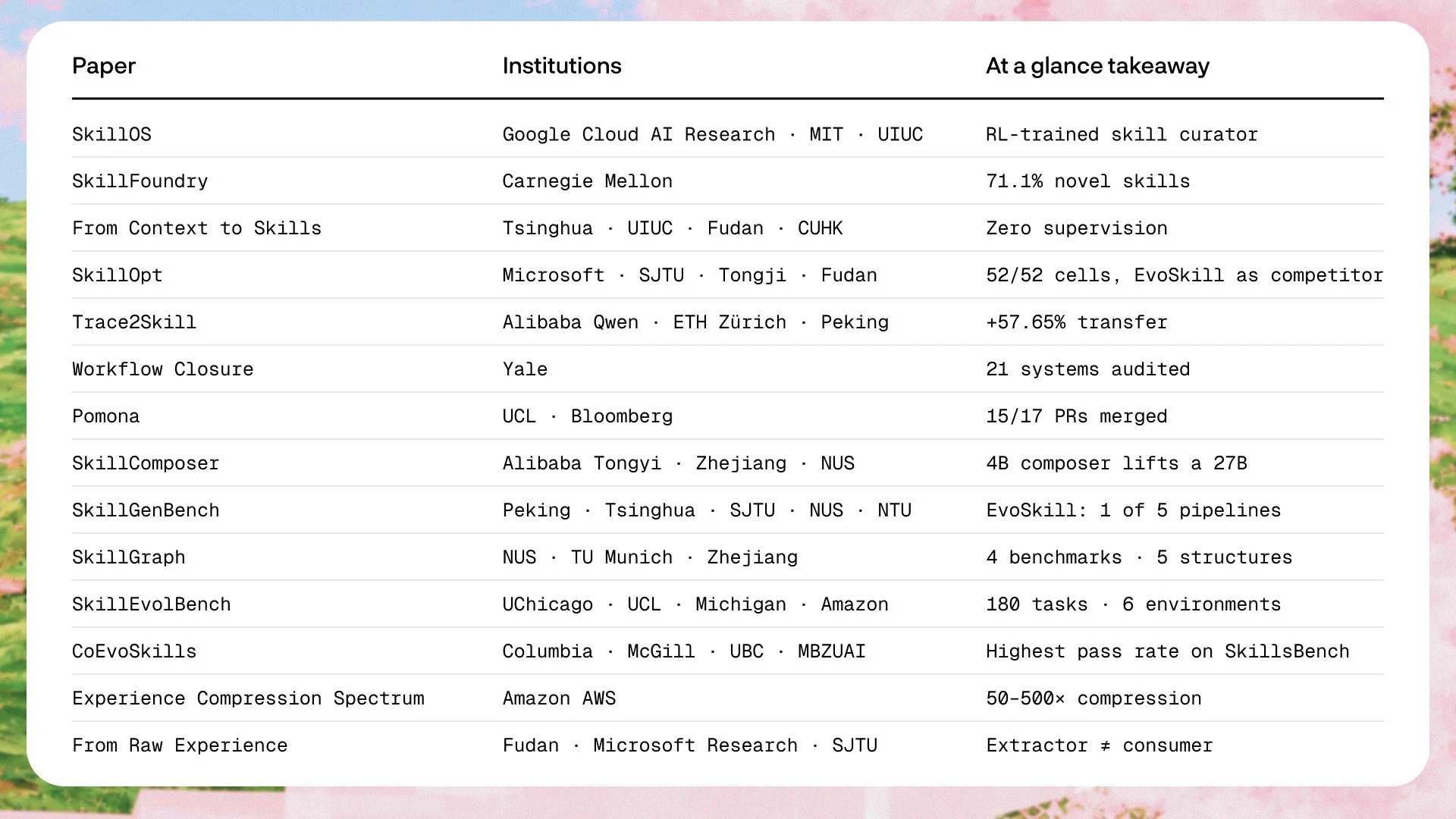Click the '50-500× compression' takeaway
Image resolution: width=1456 pixels, height=819 pixels.
coord(1094,698)
